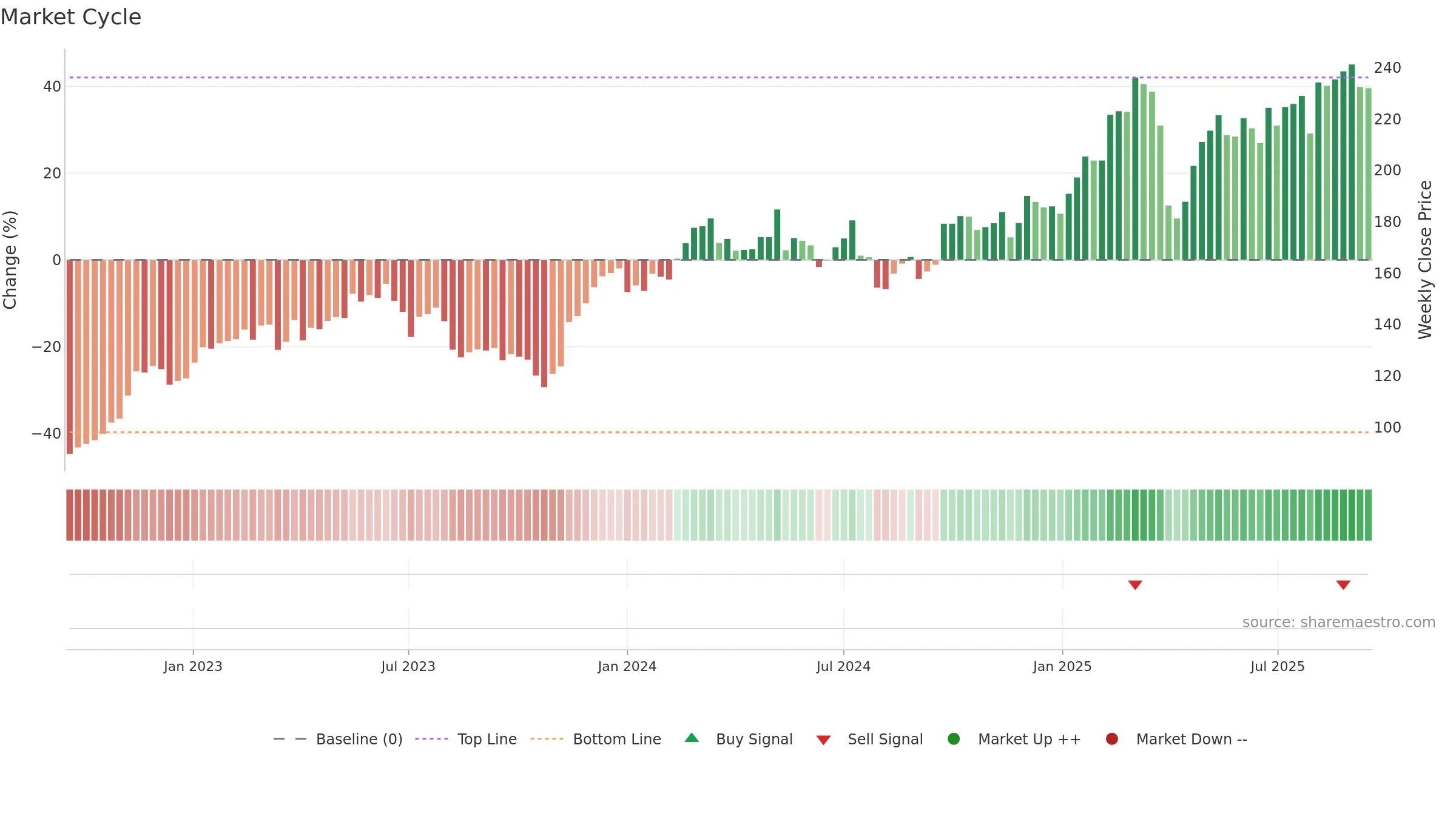The width and height of the screenshot is (1456, 819).
Task: Click the Weekly Close Price axis title
Action: click(x=1425, y=260)
